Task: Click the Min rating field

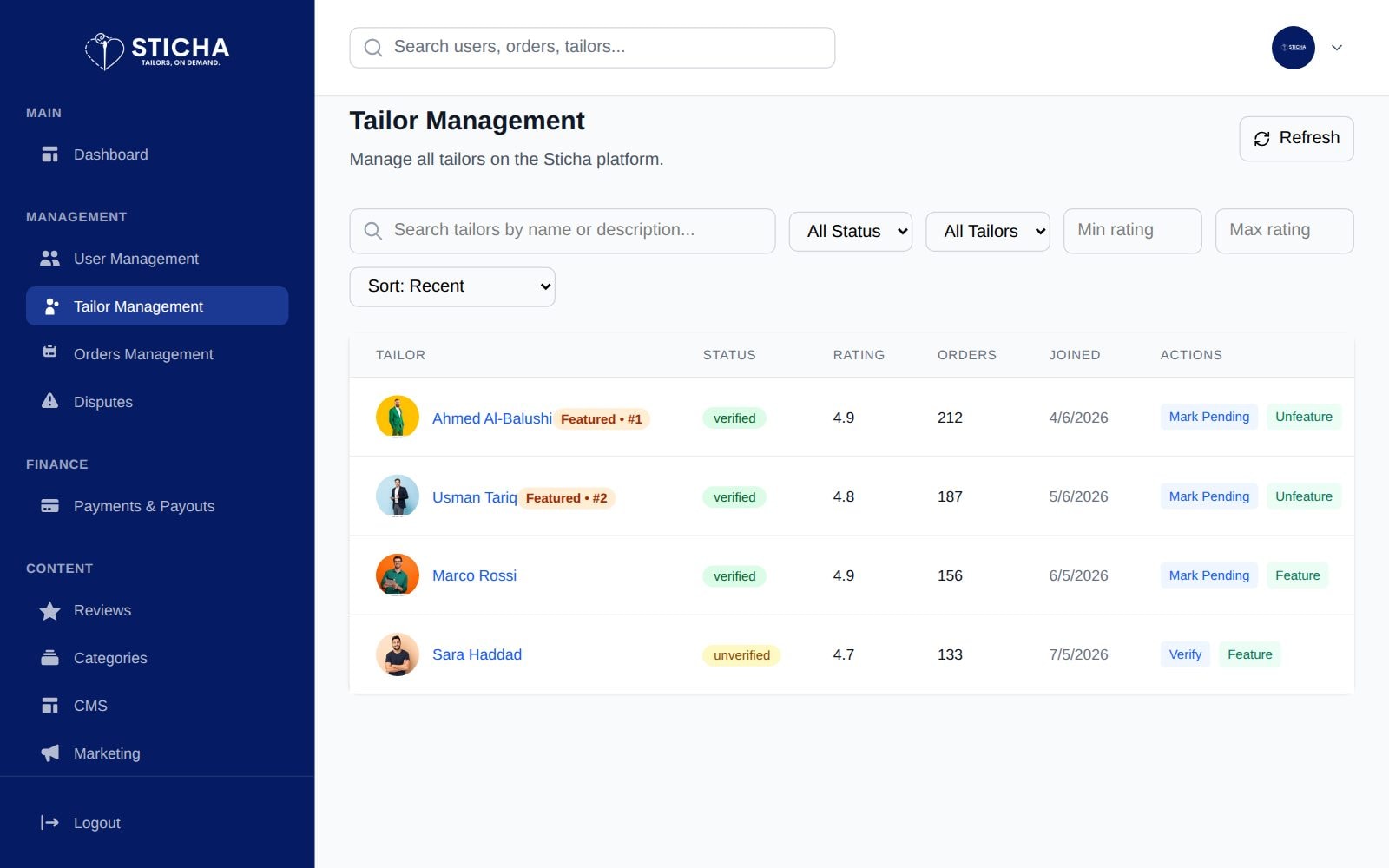Action: pyautogui.click(x=1132, y=231)
